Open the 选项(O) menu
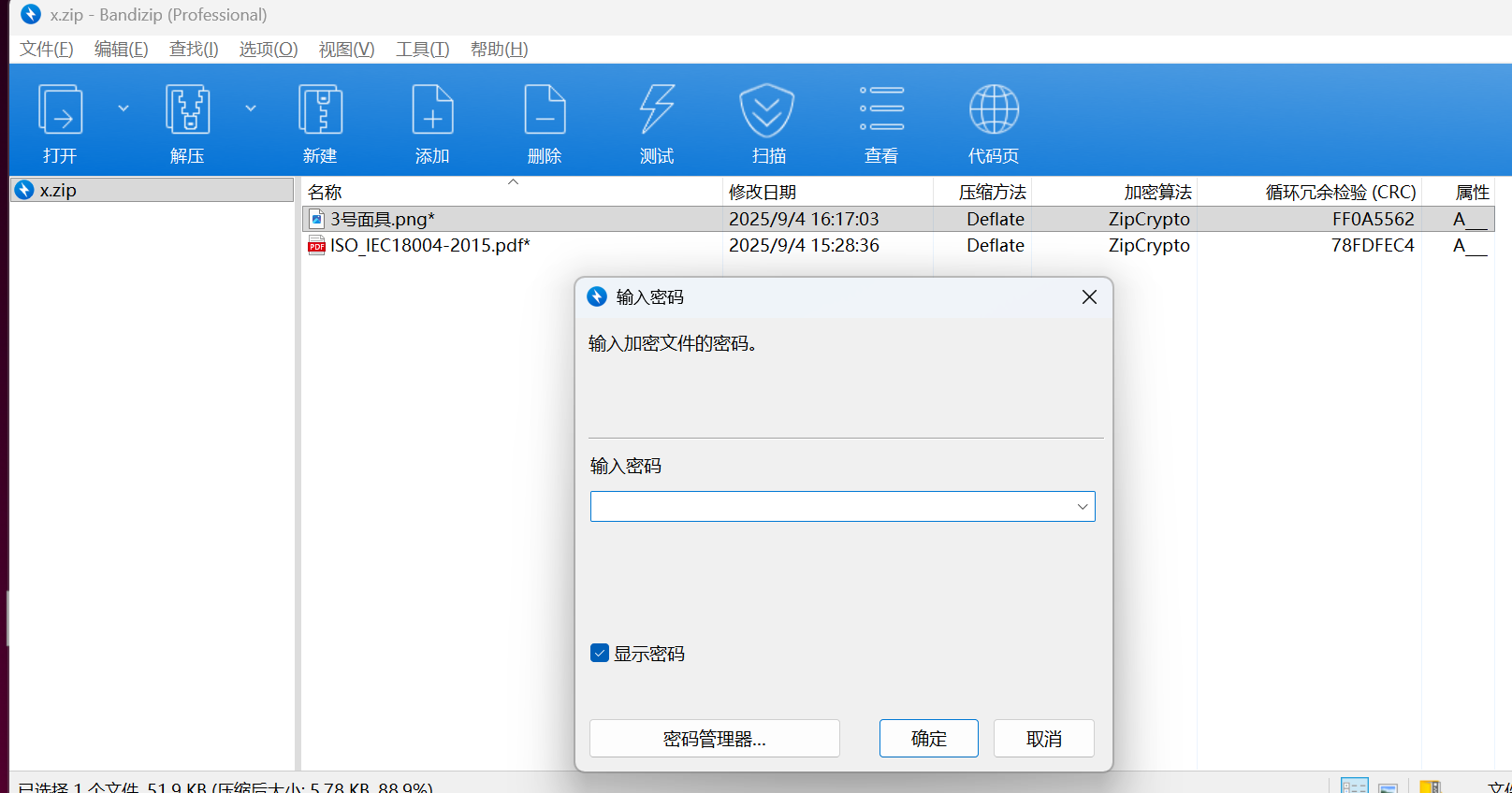Image resolution: width=1512 pixels, height=793 pixels. pos(269,50)
